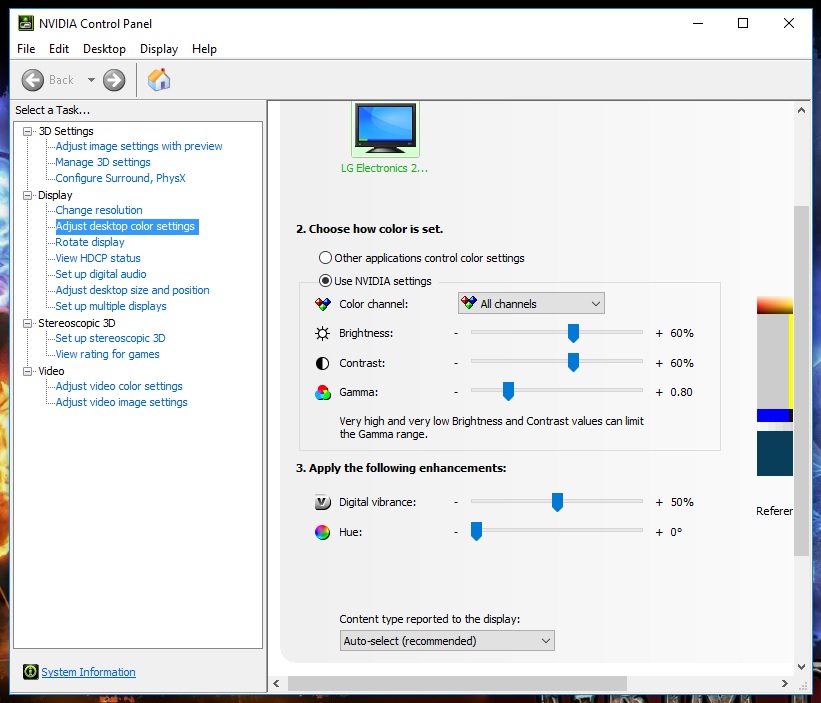Open Change resolution task link

click(99, 210)
